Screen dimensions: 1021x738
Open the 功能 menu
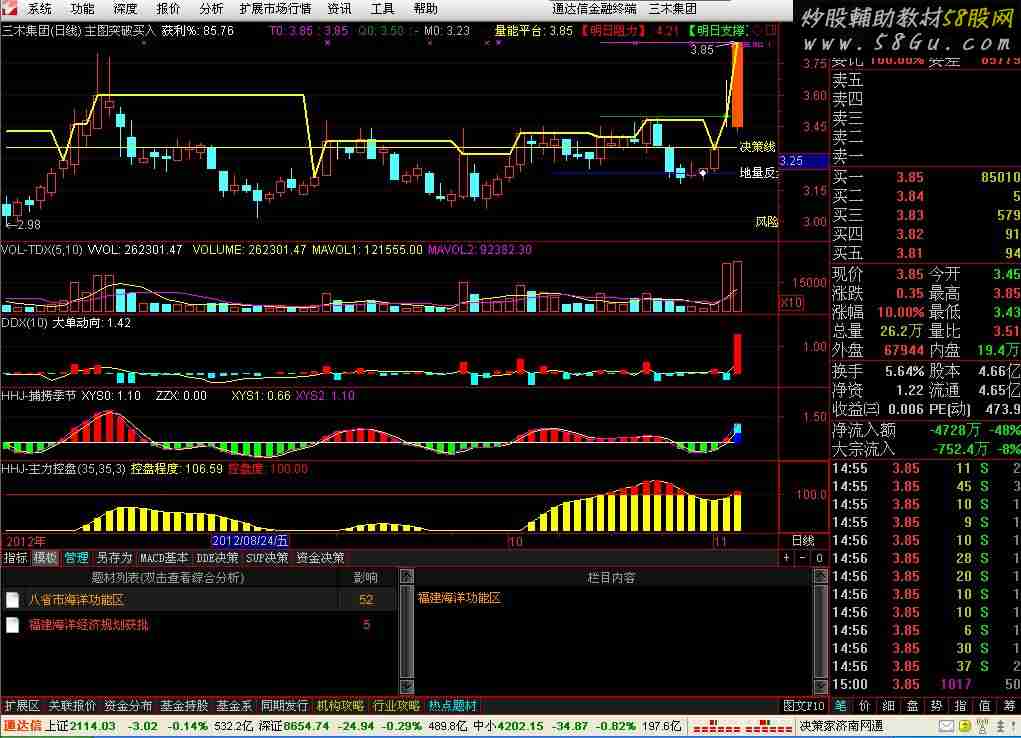click(x=82, y=8)
